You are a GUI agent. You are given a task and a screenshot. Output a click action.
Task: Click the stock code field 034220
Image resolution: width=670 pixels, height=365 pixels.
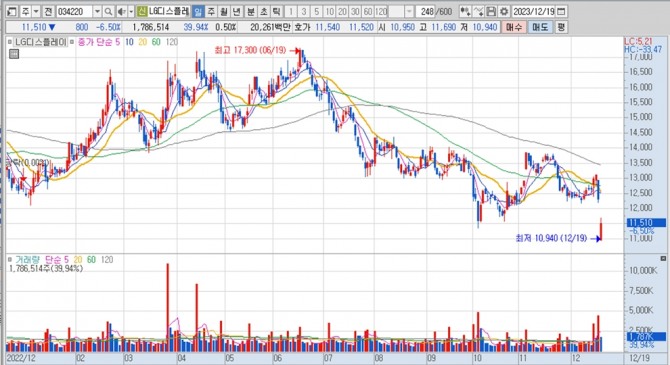click(x=74, y=12)
